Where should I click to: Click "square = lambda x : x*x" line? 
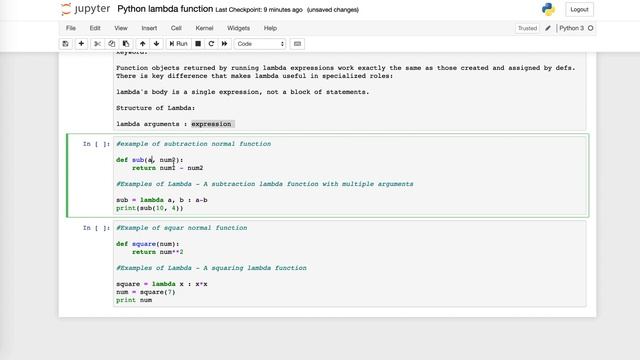pos(162,284)
